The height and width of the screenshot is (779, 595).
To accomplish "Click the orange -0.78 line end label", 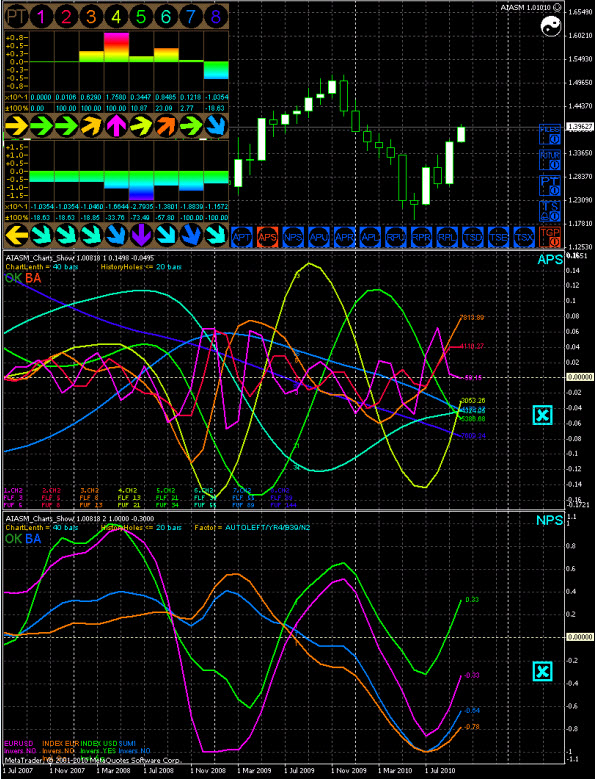I will tap(471, 727).
